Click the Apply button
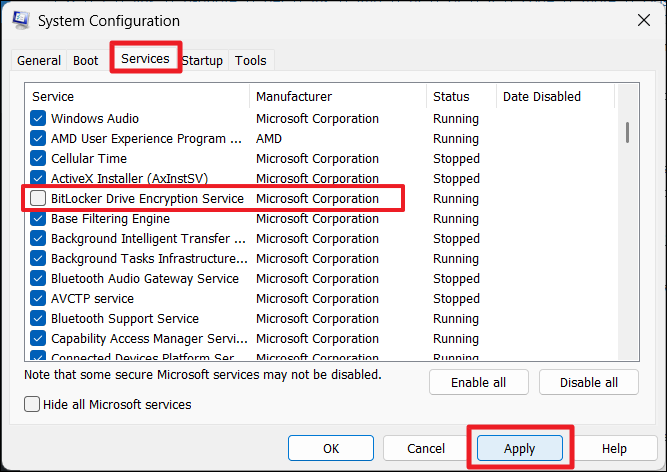Screen dimensions: 667x472 tap(519, 449)
